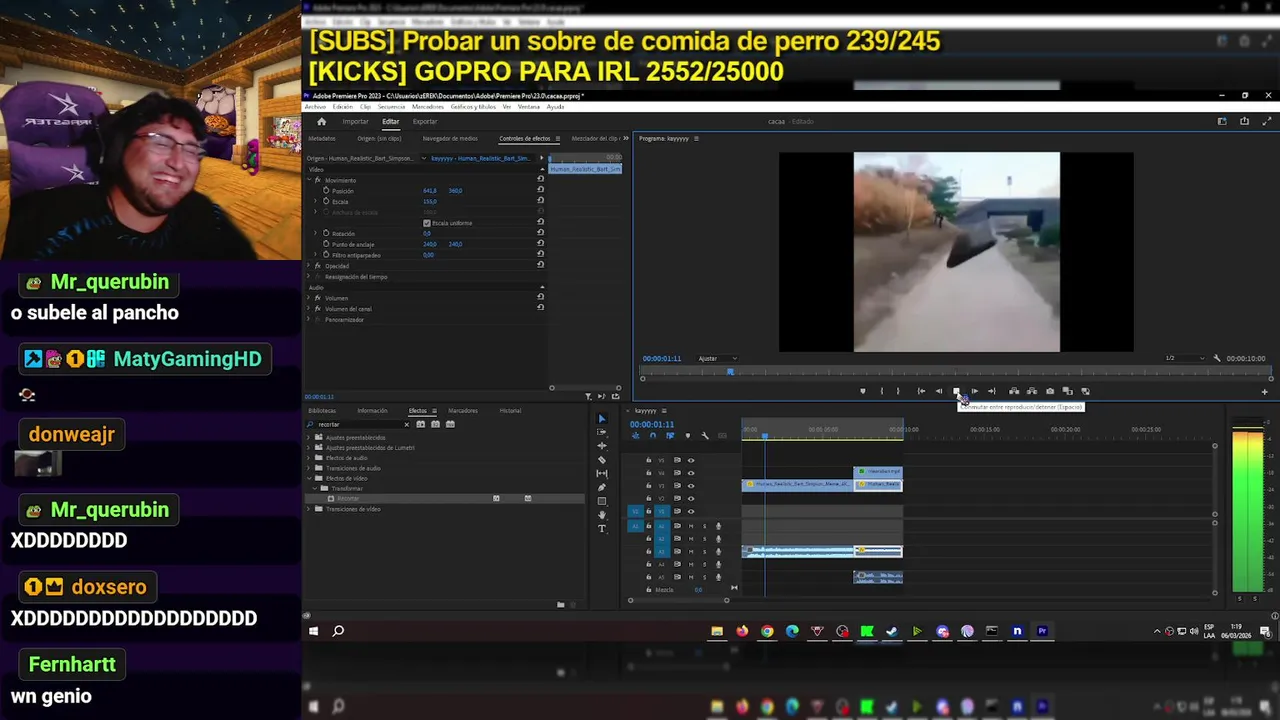Clear the recortar search field
Viewport: 1280px width, 720px height.
coord(406,424)
